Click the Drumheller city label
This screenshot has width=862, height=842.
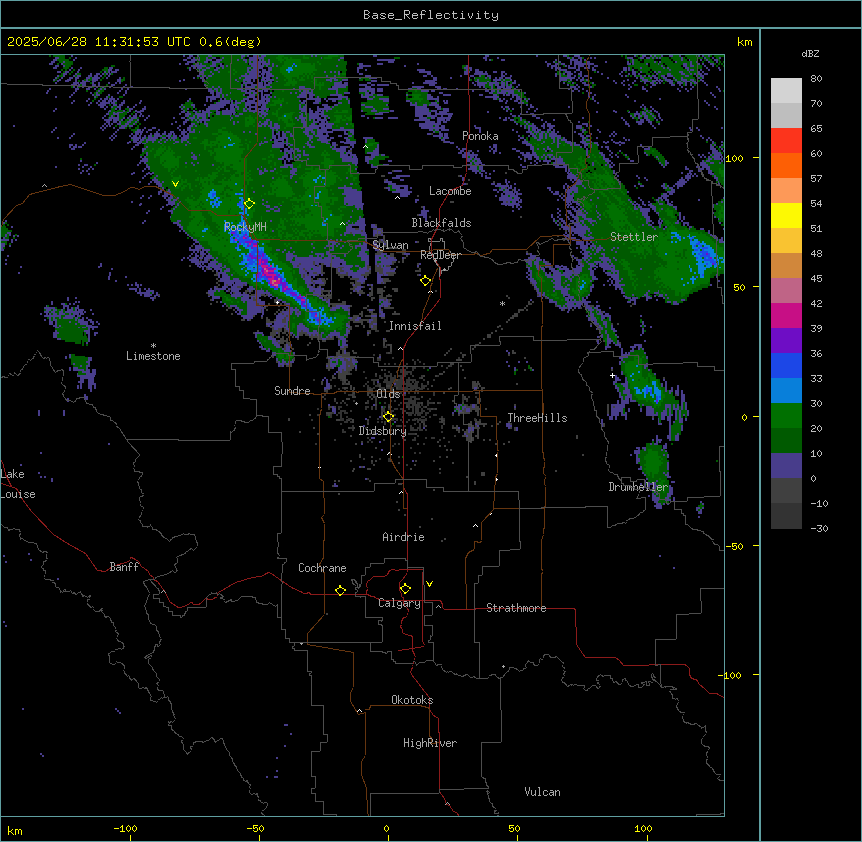638,487
